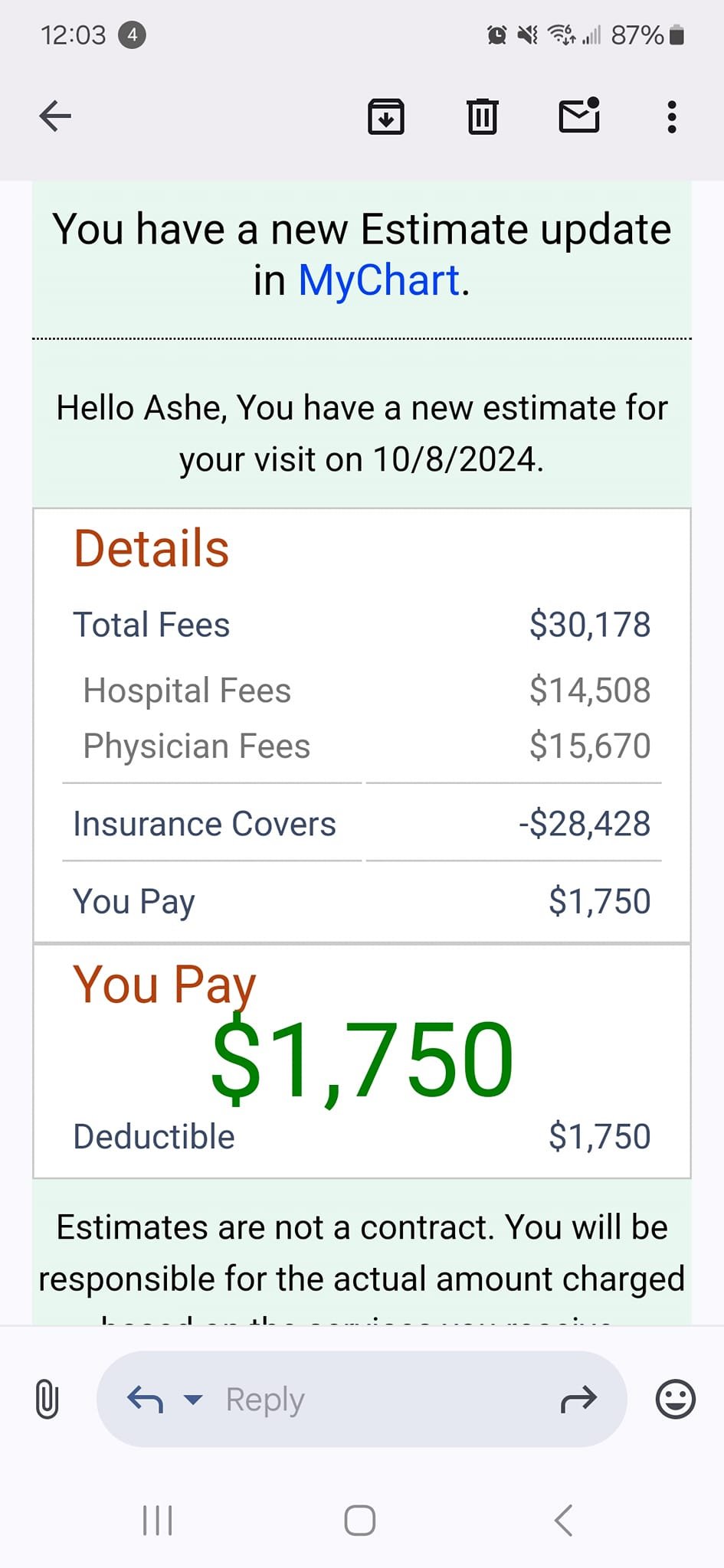724x1568 pixels.
Task: Open the three-dot more options menu
Action: pyautogui.click(x=672, y=116)
